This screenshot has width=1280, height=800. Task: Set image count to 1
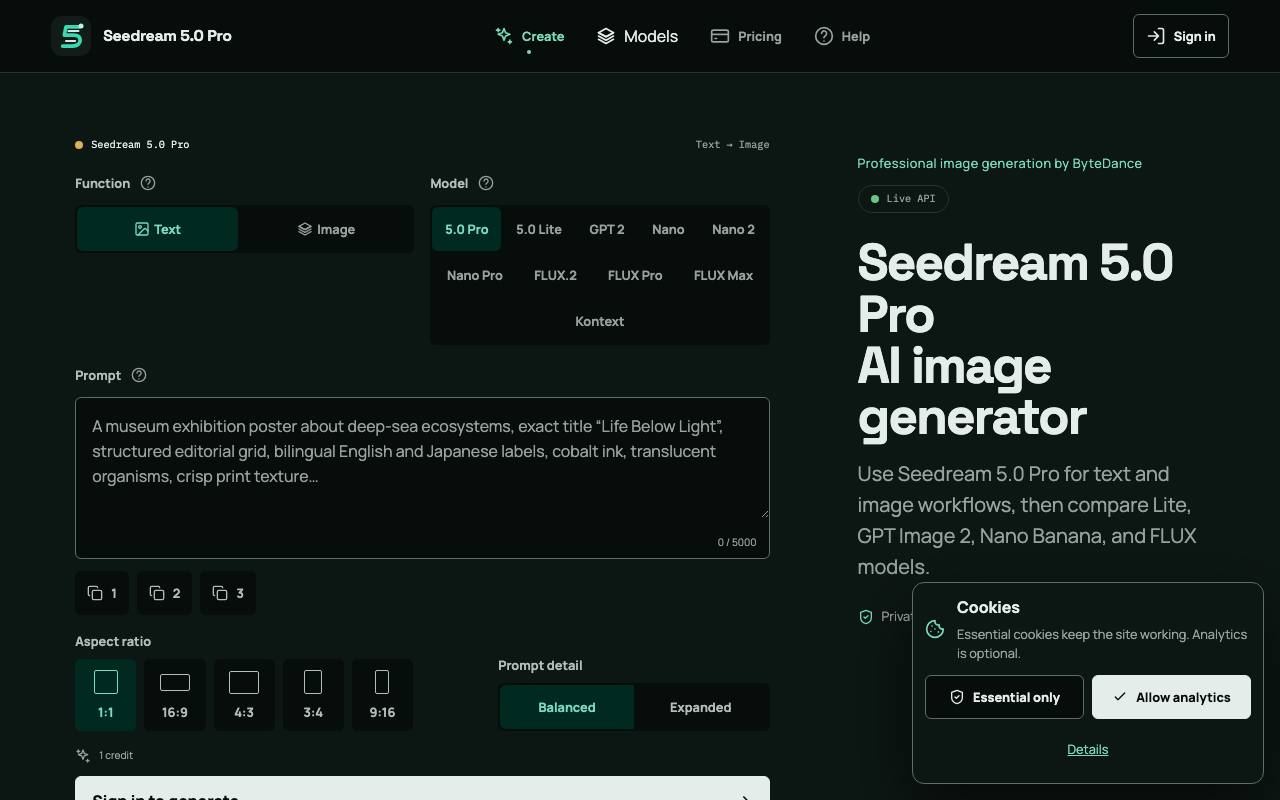(x=102, y=593)
